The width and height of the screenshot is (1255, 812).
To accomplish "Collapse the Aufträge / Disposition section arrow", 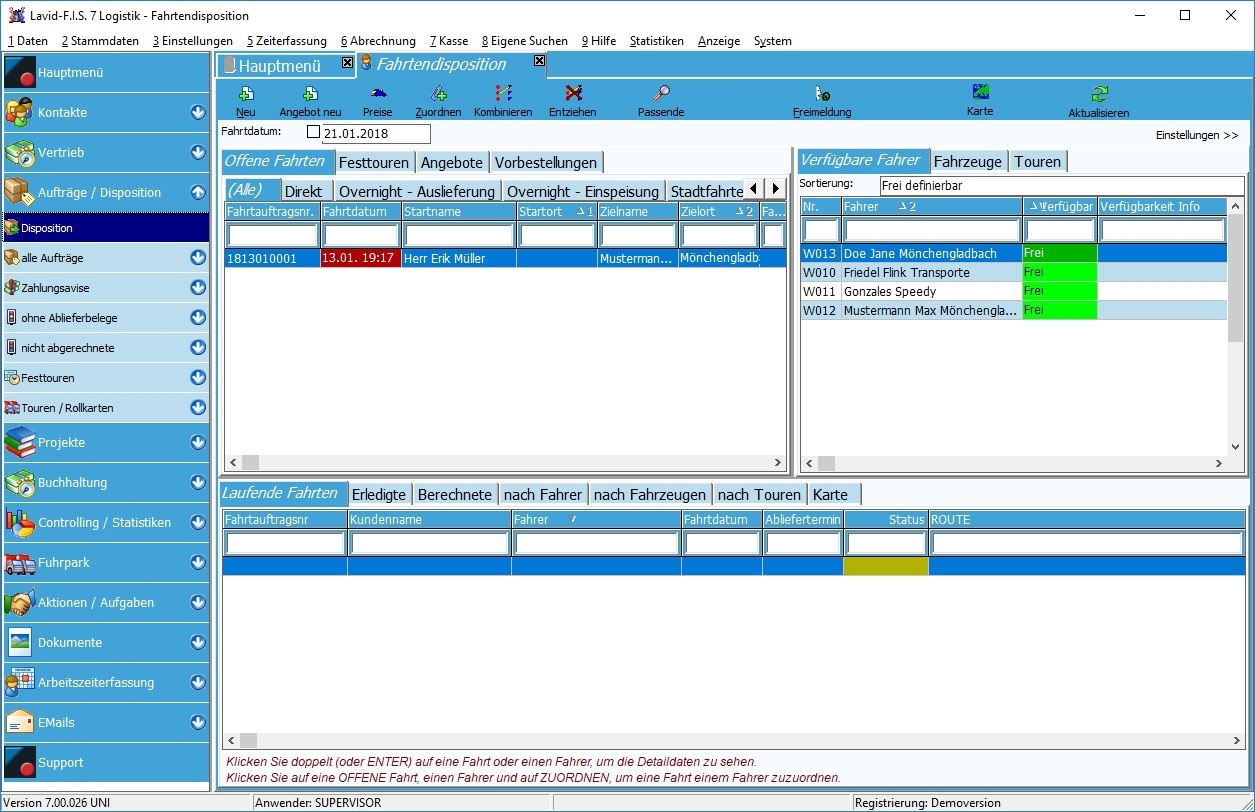I will [x=198, y=192].
